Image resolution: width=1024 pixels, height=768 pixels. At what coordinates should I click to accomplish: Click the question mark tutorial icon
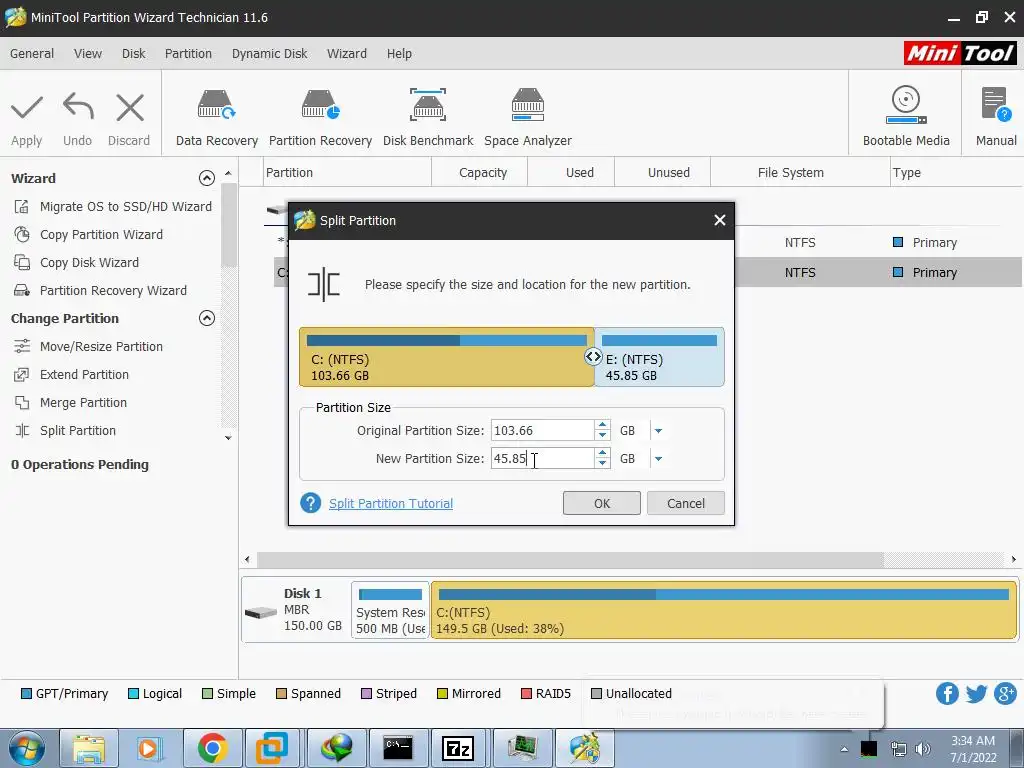[311, 503]
